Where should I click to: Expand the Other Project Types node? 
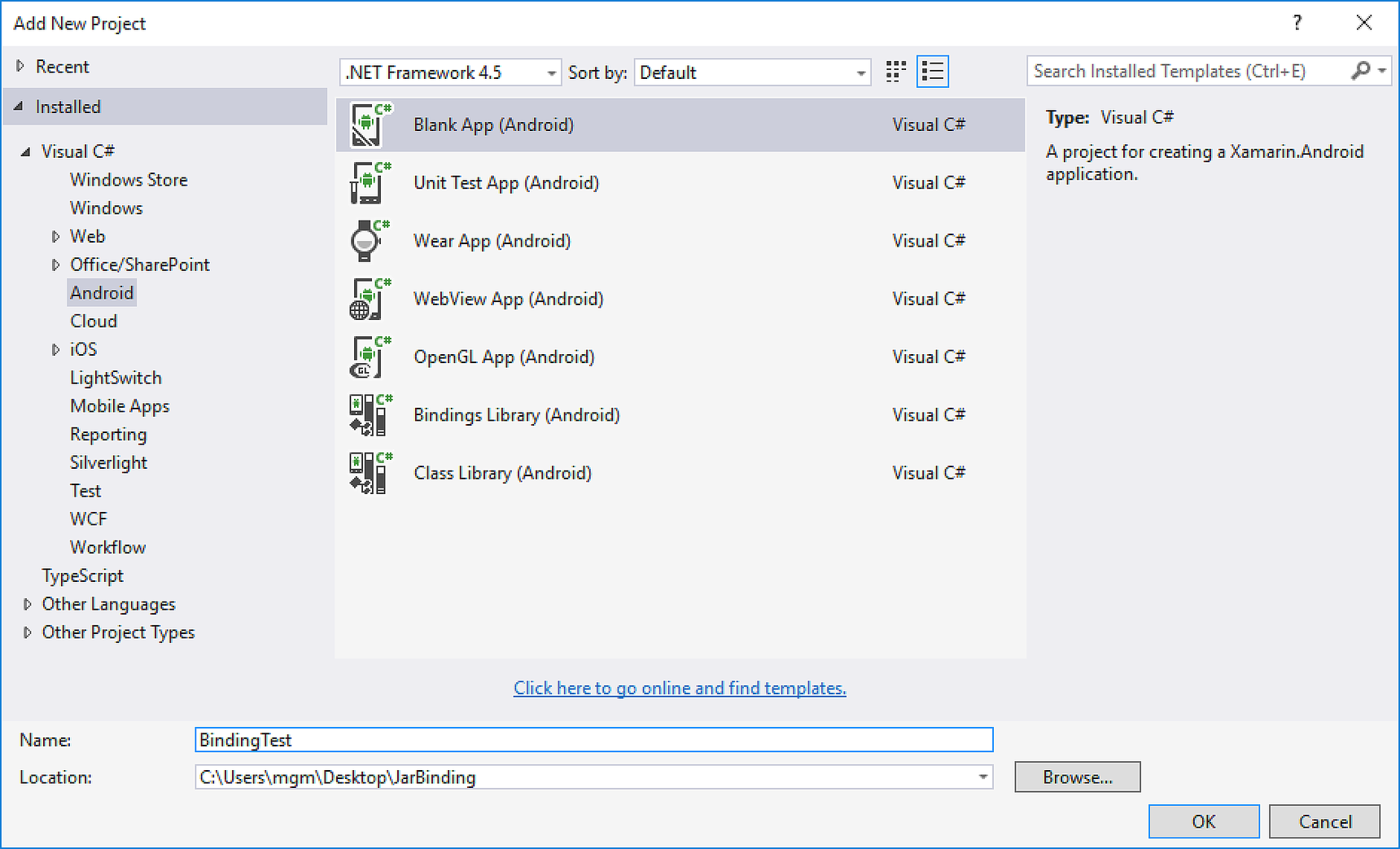(27, 632)
